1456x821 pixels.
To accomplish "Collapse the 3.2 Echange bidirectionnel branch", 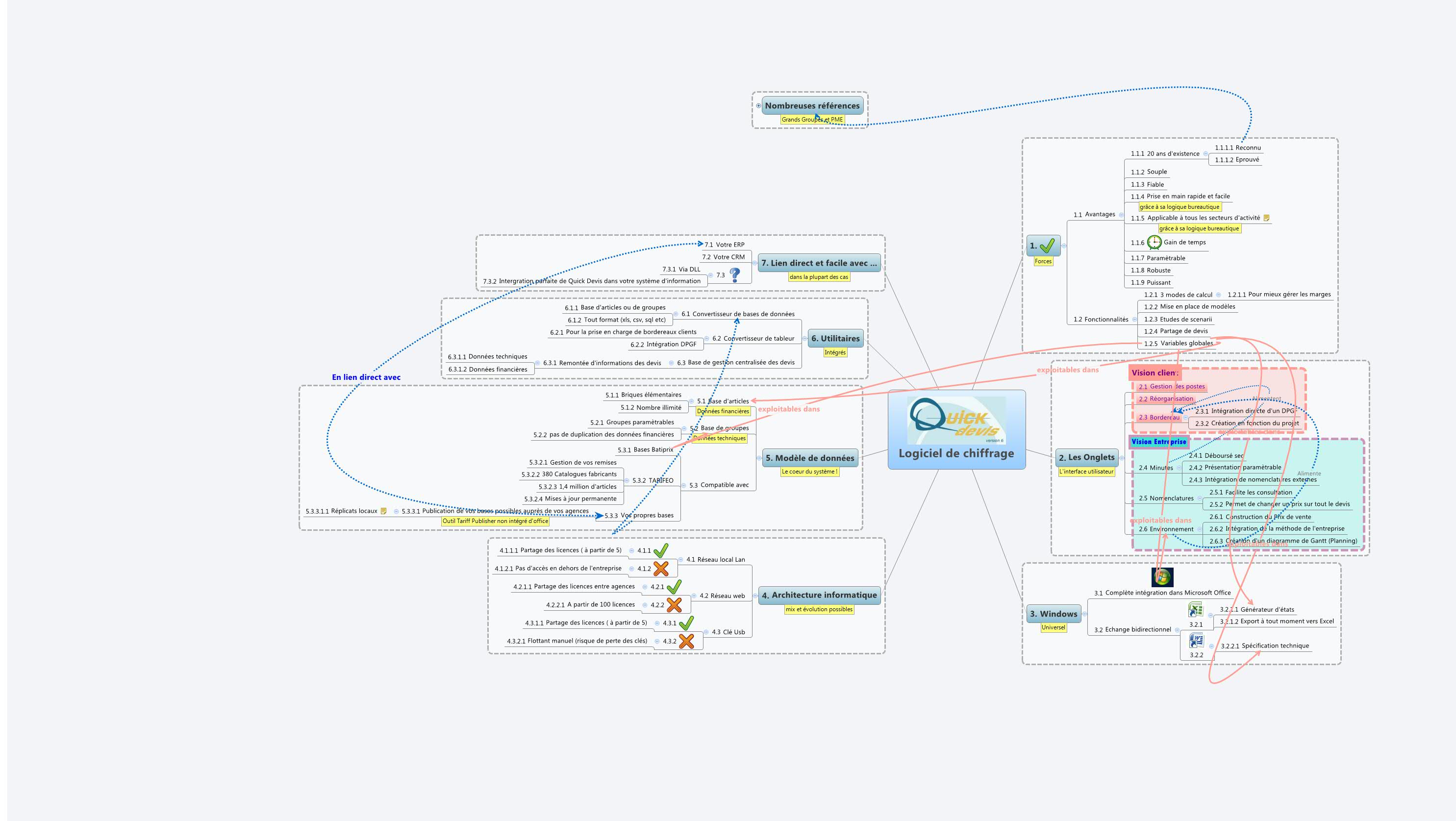I will (1177, 629).
